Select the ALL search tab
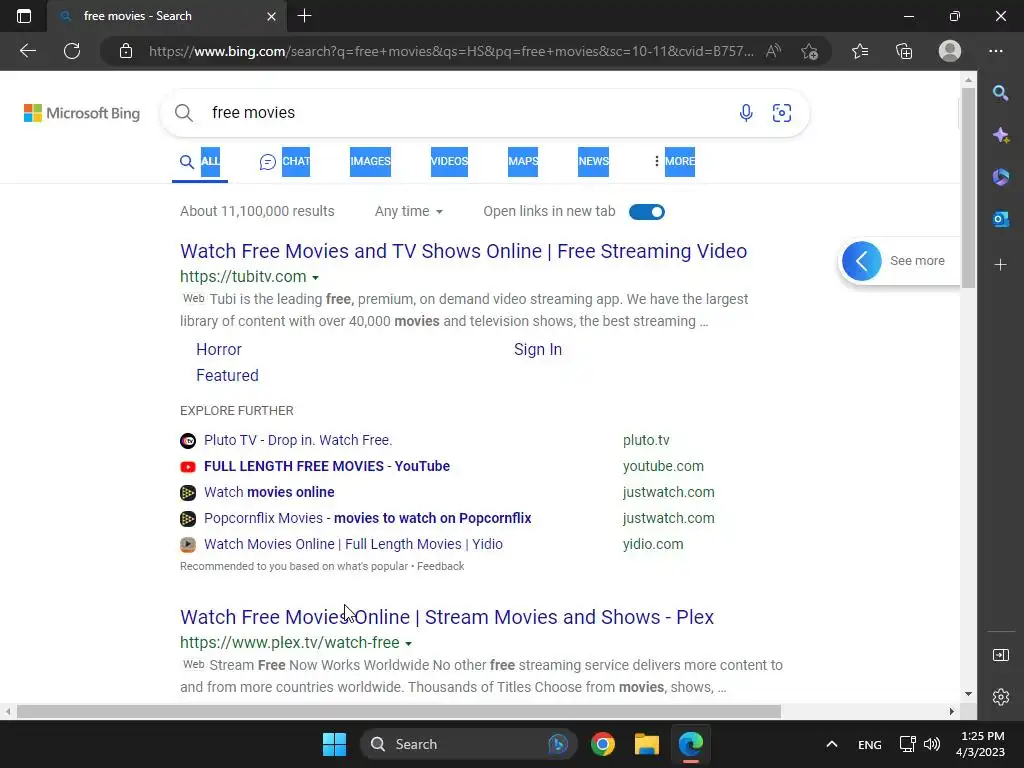Viewport: 1024px width, 768px height. point(200,161)
